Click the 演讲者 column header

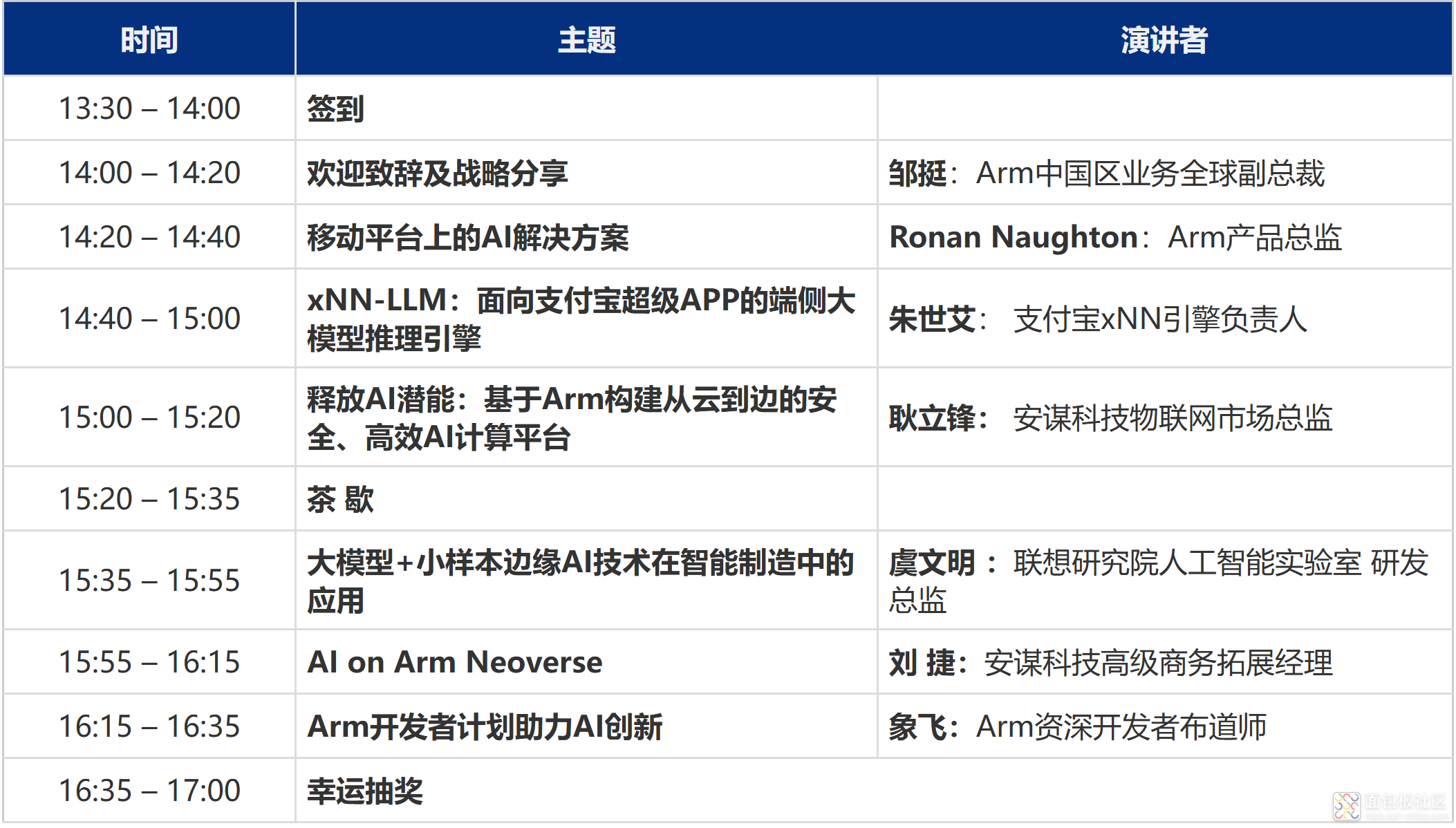(x=1164, y=40)
